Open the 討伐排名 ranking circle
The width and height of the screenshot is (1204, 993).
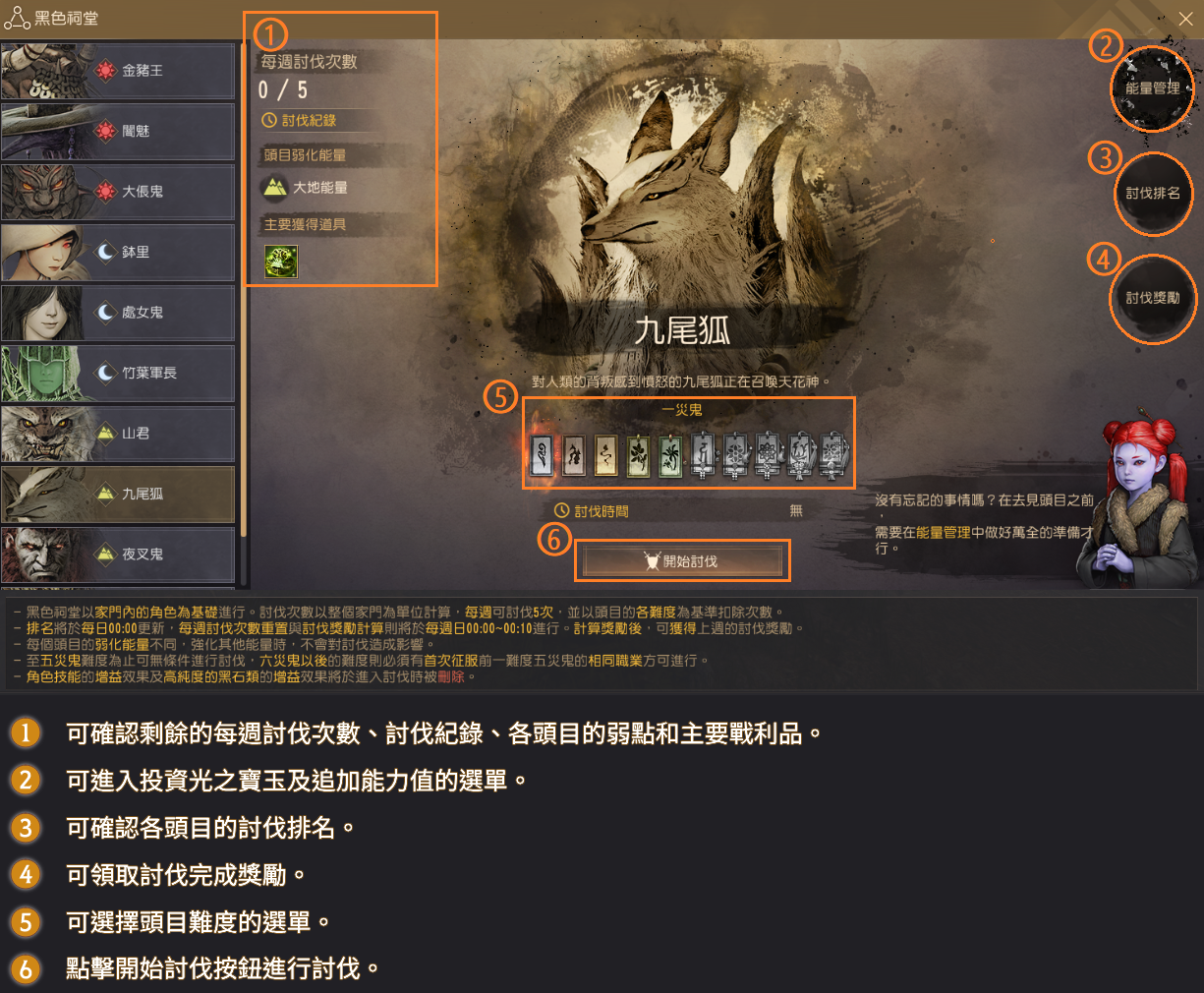click(1152, 194)
